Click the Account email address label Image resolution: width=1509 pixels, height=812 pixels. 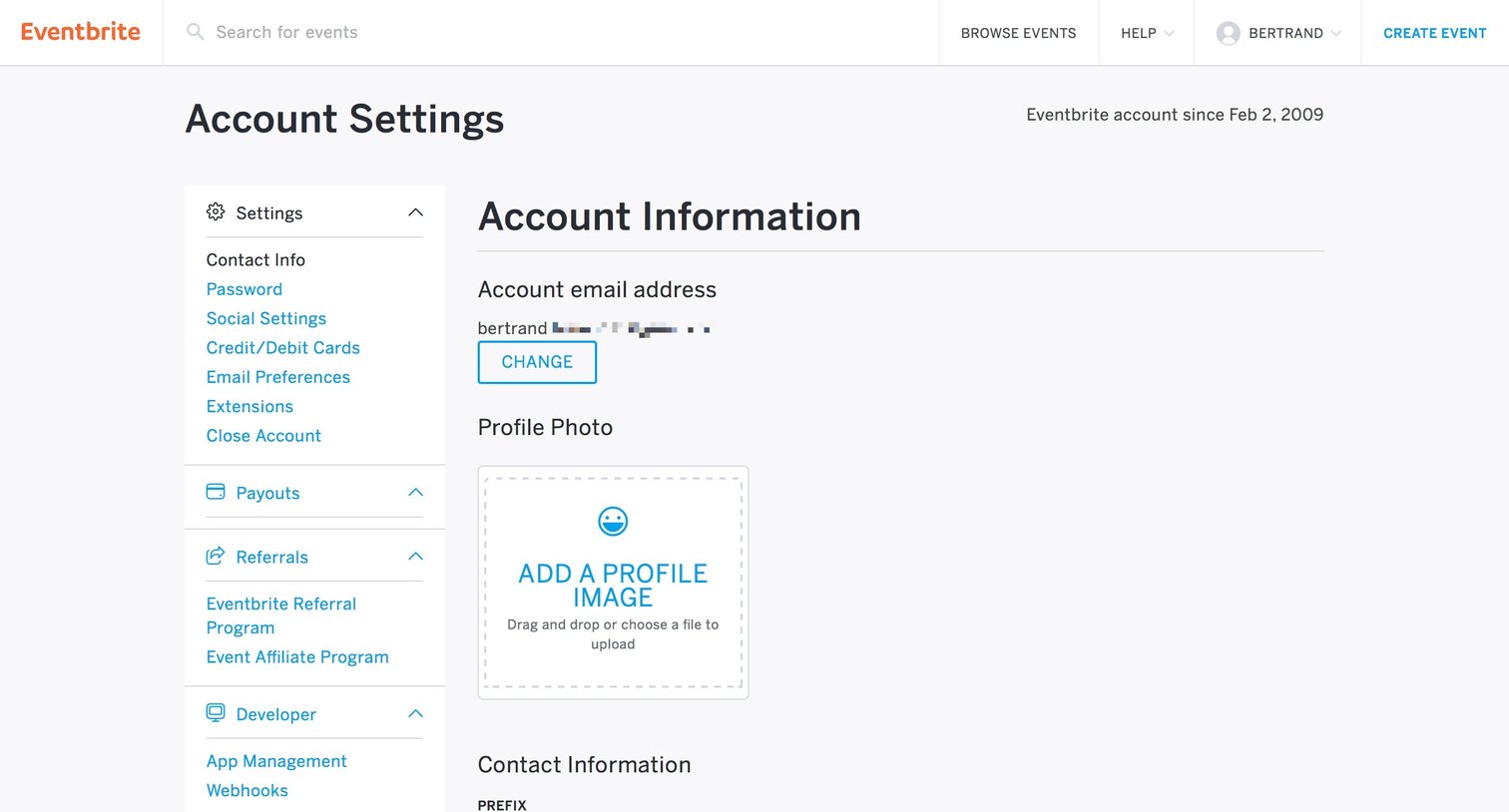pyautogui.click(x=597, y=289)
